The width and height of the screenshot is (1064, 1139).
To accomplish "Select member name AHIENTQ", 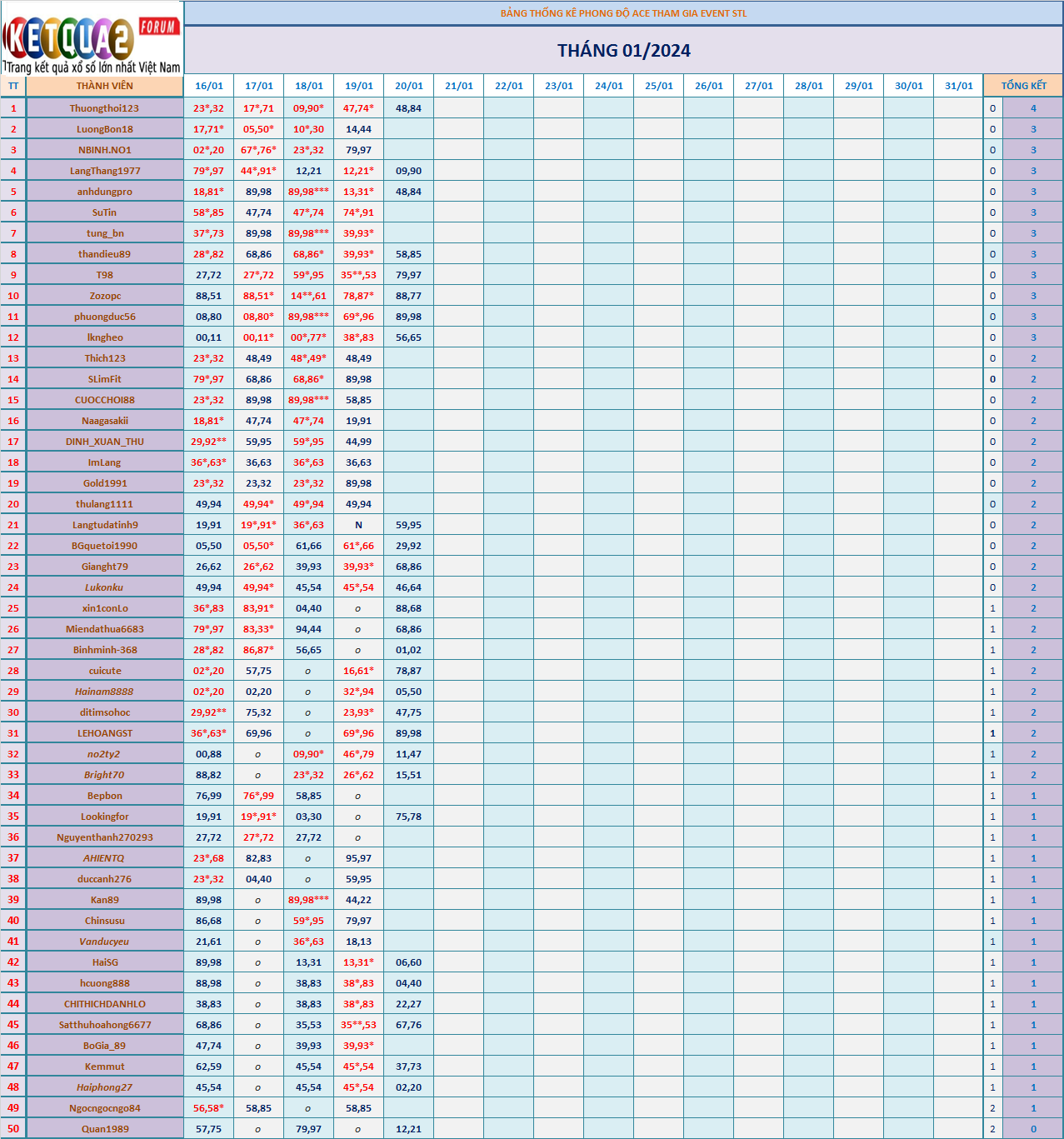I will (x=105, y=858).
